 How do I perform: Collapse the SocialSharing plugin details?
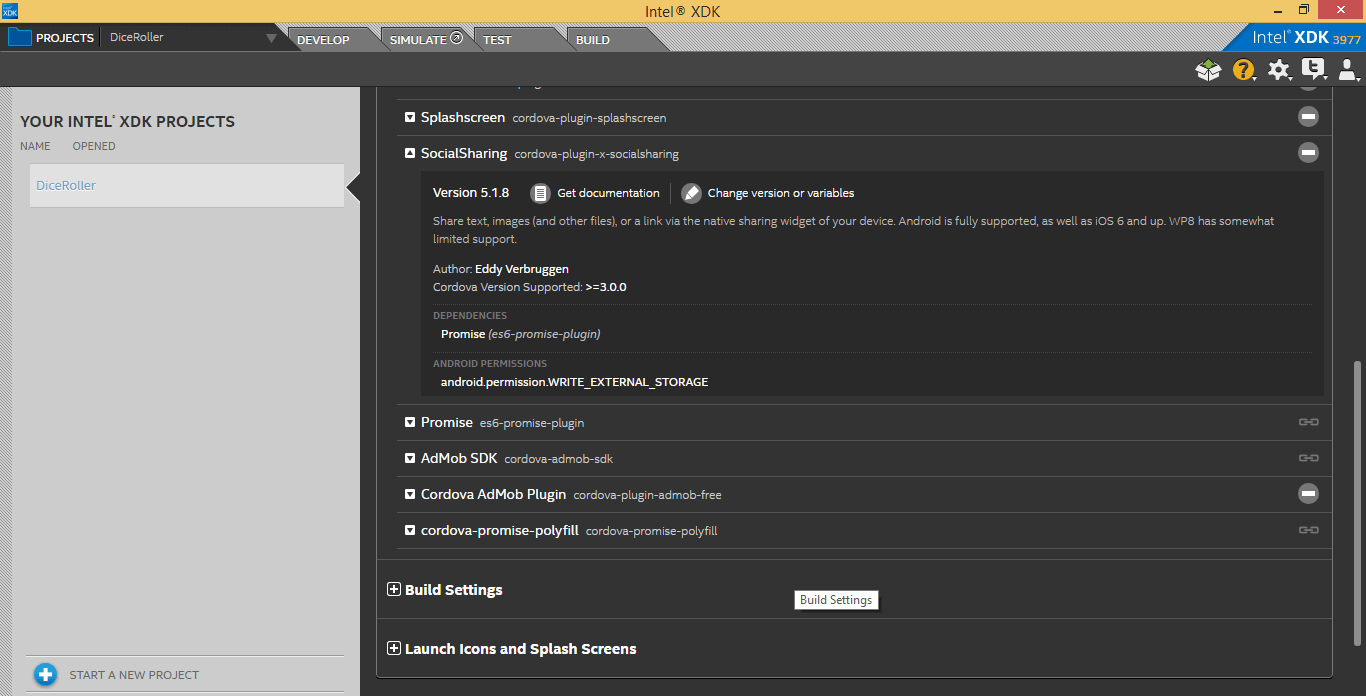tap(410, 154)
